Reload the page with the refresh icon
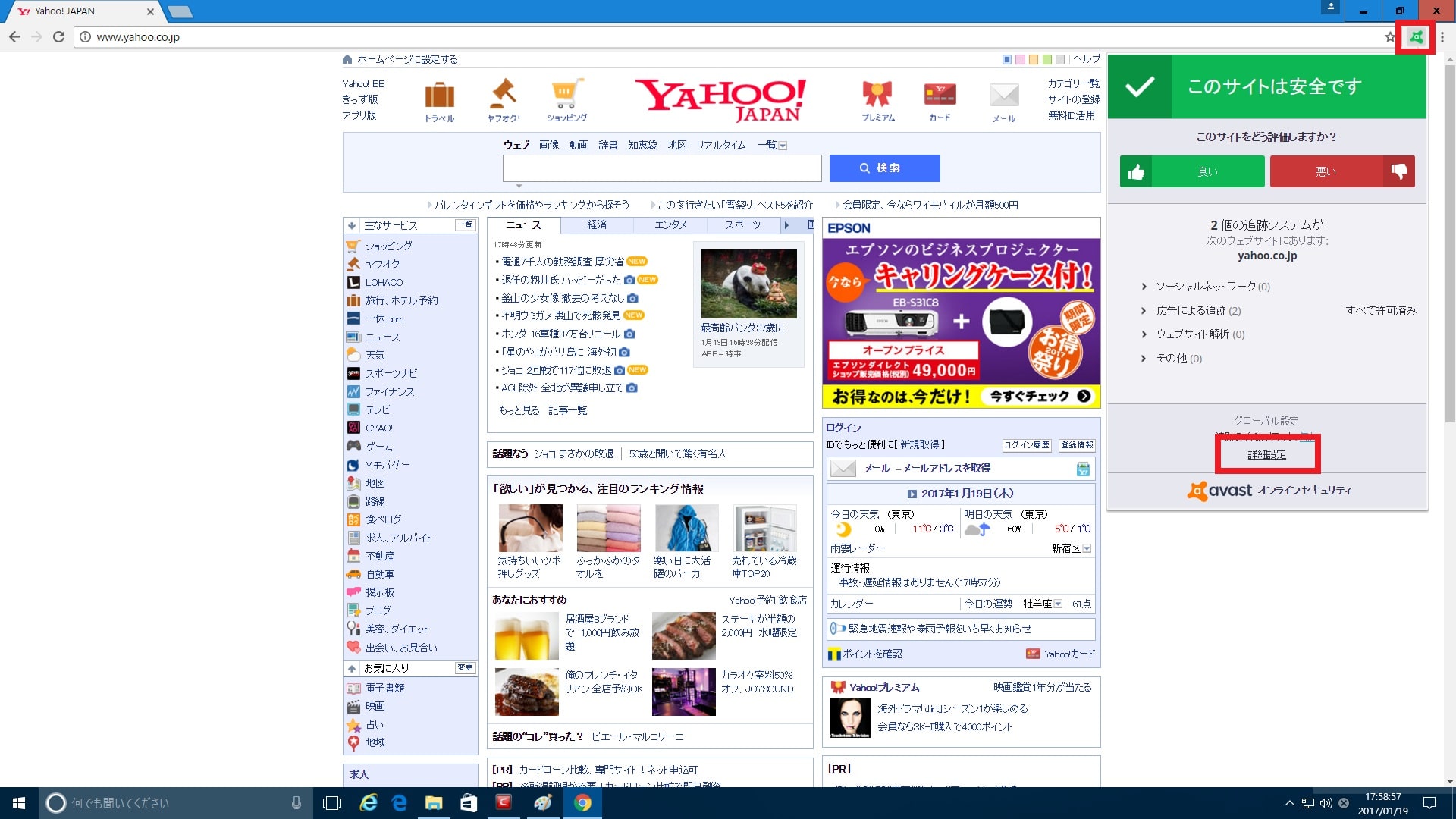This screenshot has height=819, width=1456. [x=58, y=36]
